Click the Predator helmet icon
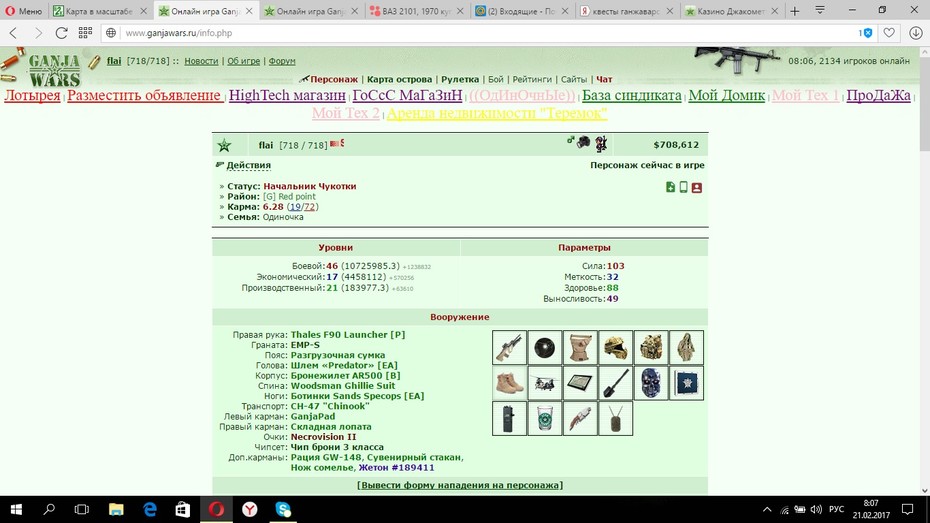Image resolution: width=930 pixels, height=523 pixels. coord(616,347)
